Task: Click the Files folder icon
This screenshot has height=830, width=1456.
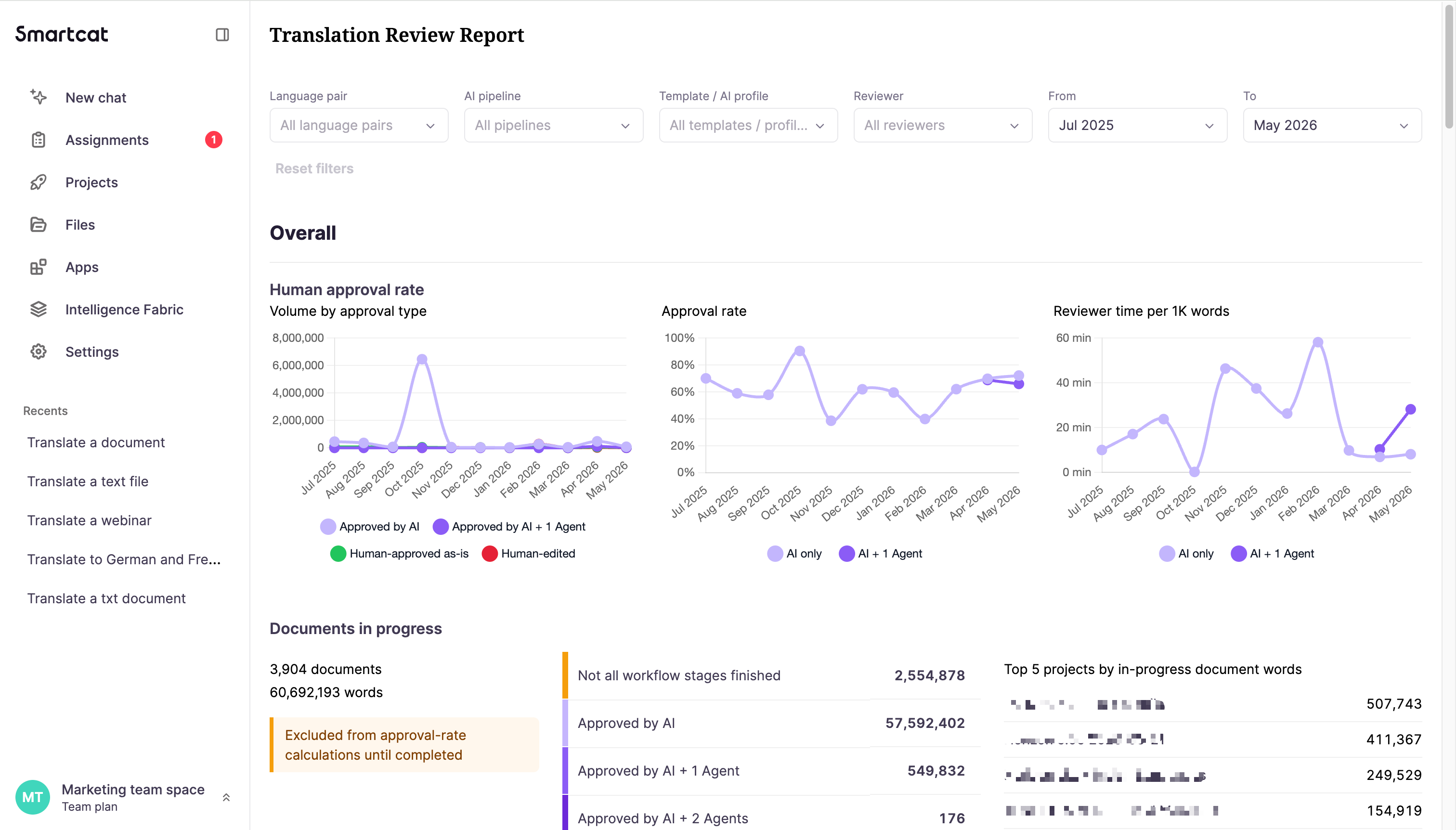Action: tap(38, 225)
